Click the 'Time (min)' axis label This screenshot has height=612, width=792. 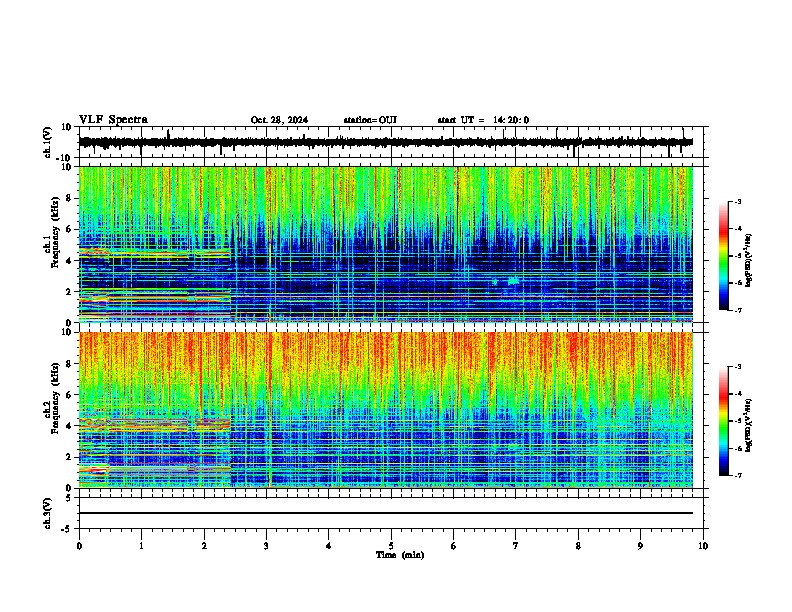400,555
